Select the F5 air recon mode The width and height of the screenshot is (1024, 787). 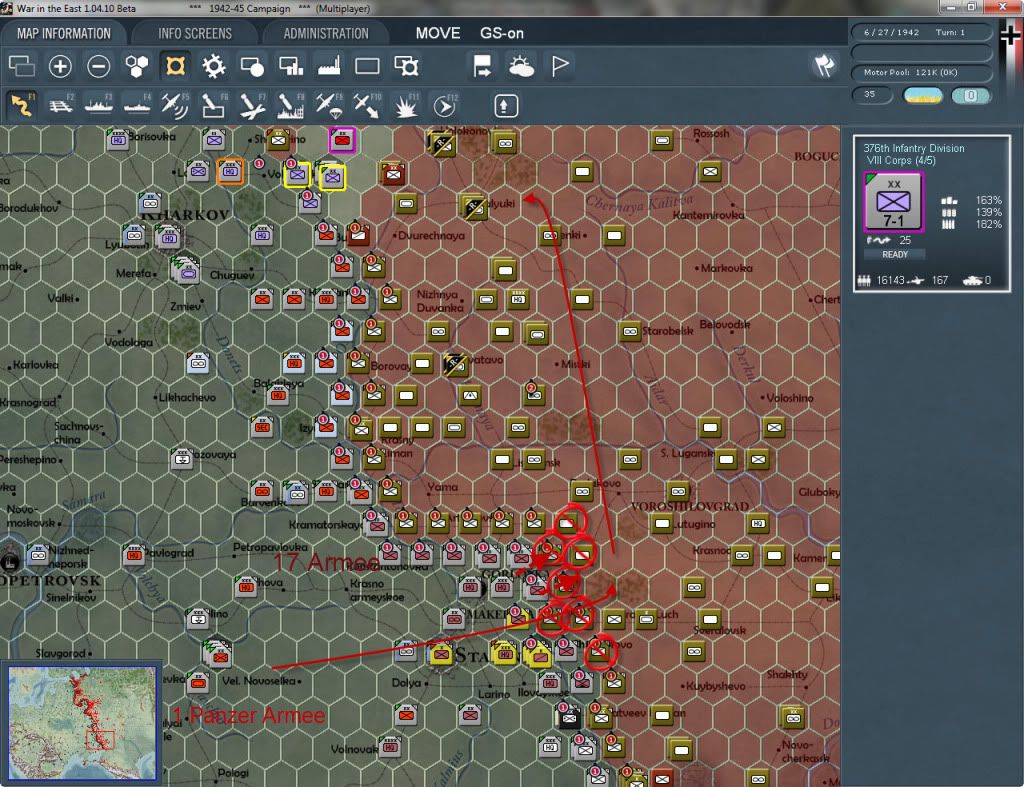175,106
